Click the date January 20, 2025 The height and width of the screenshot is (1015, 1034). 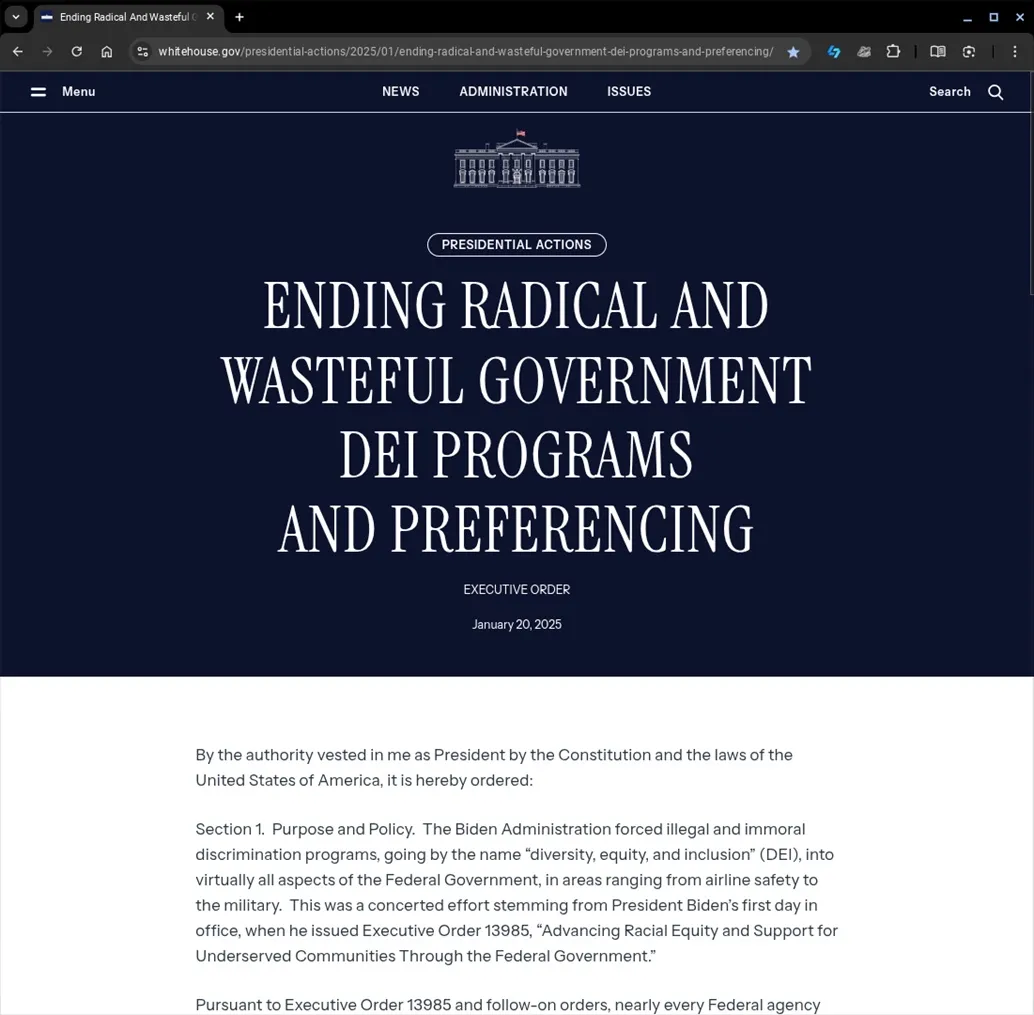pyautogui.click(x=516, y=625)
